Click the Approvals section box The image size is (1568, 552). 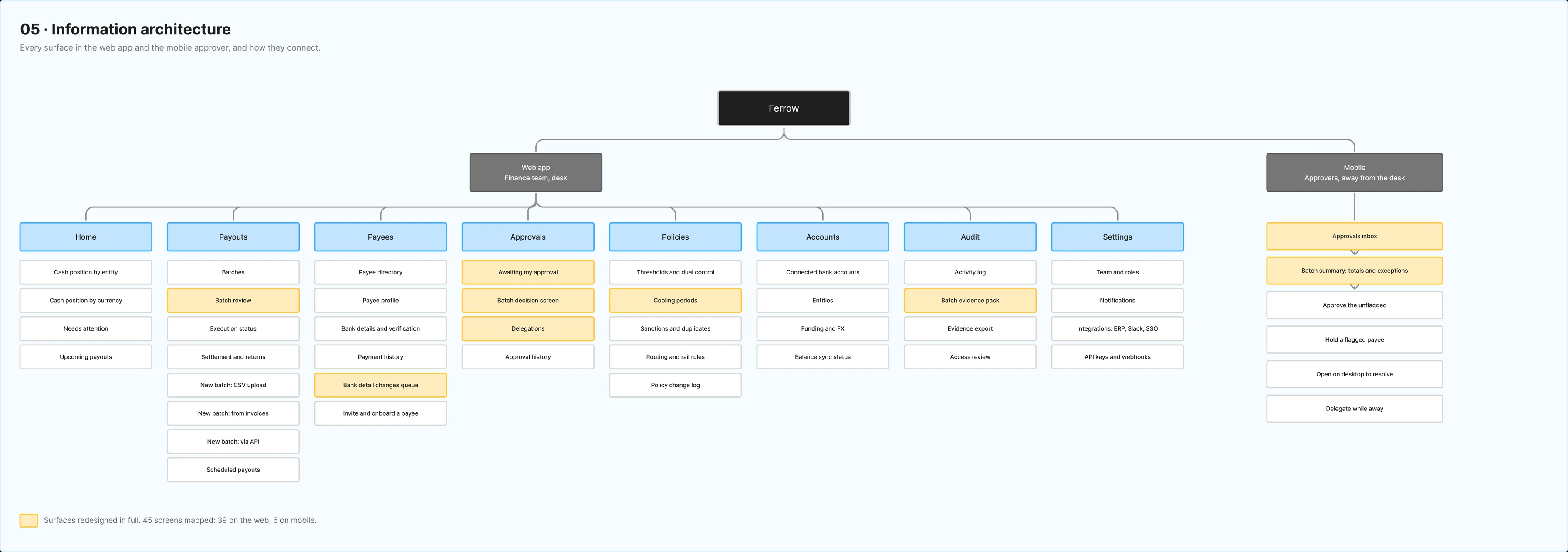528,237
